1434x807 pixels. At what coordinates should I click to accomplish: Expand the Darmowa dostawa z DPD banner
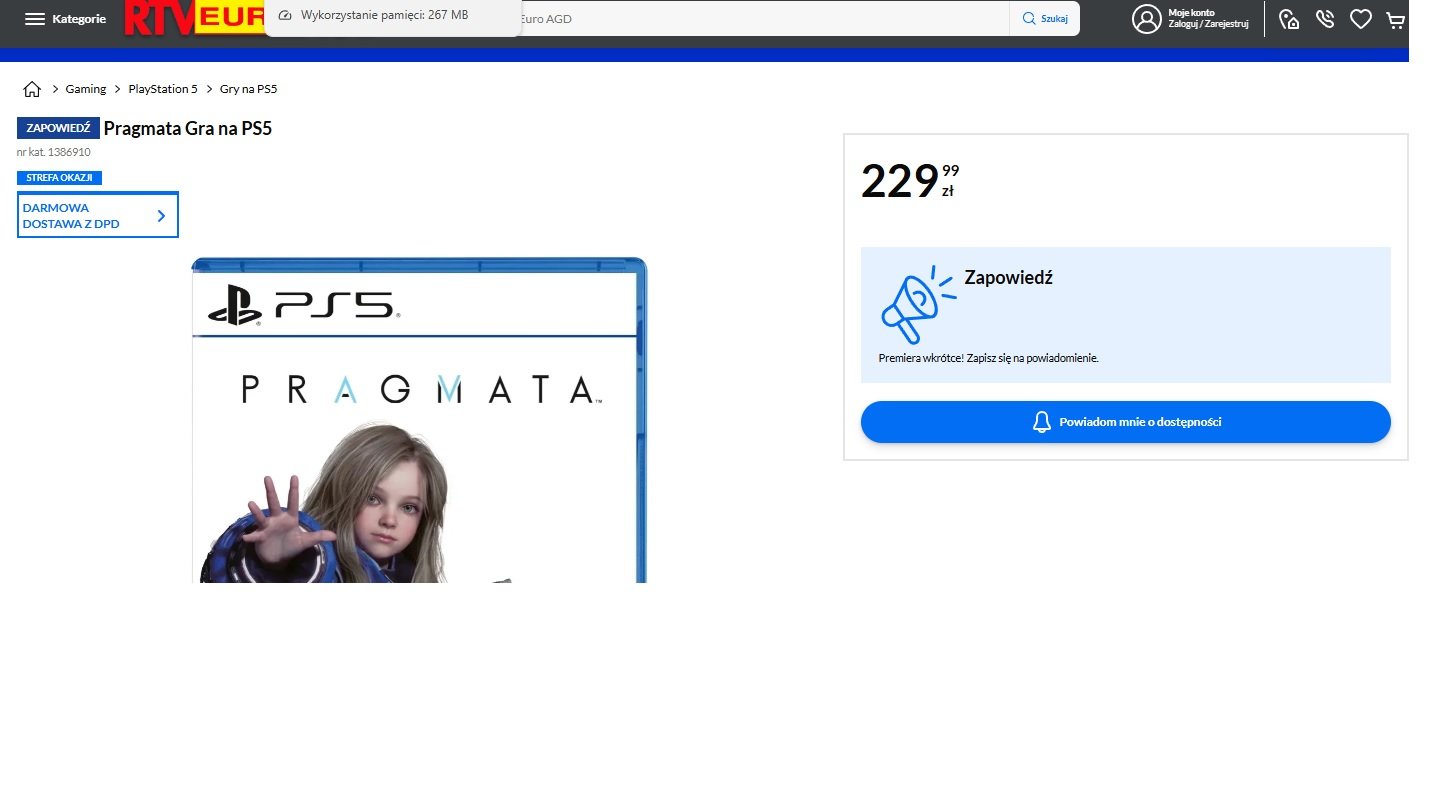[98, 215]
